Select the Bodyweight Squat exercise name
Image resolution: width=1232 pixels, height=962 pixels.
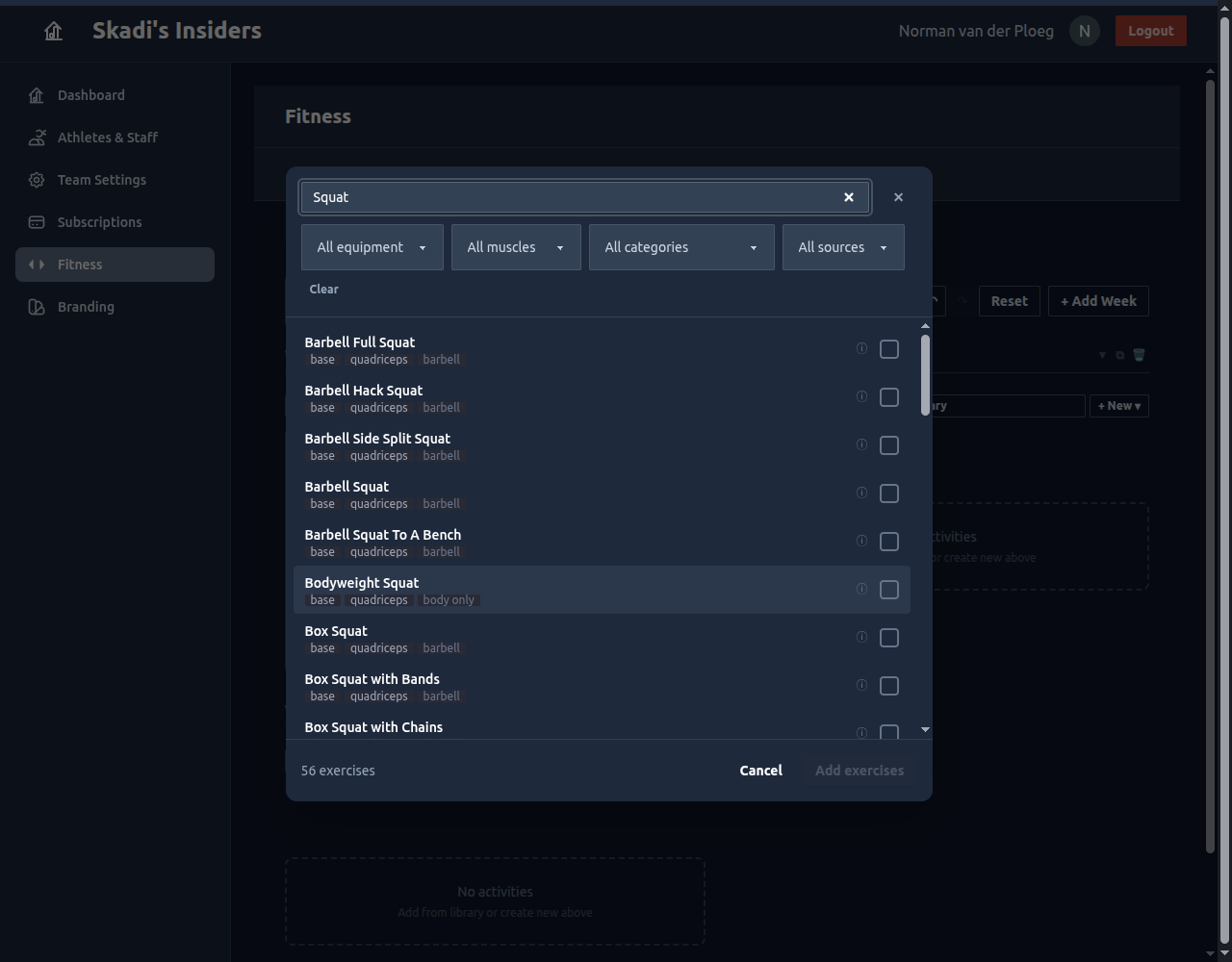pyautogui.click(x=362, y=583)
